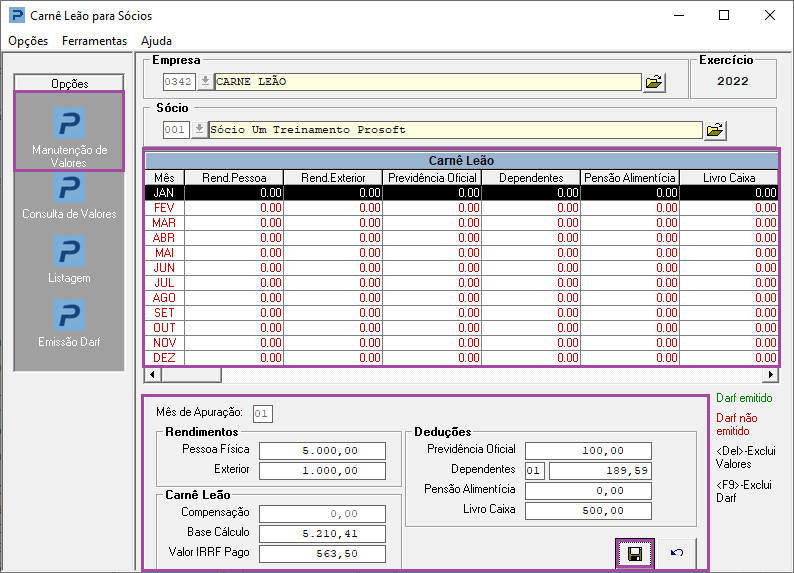The width and height of the screenshot is (794, 573).
Task: Open the Opções menu
Action: (28, 41)
